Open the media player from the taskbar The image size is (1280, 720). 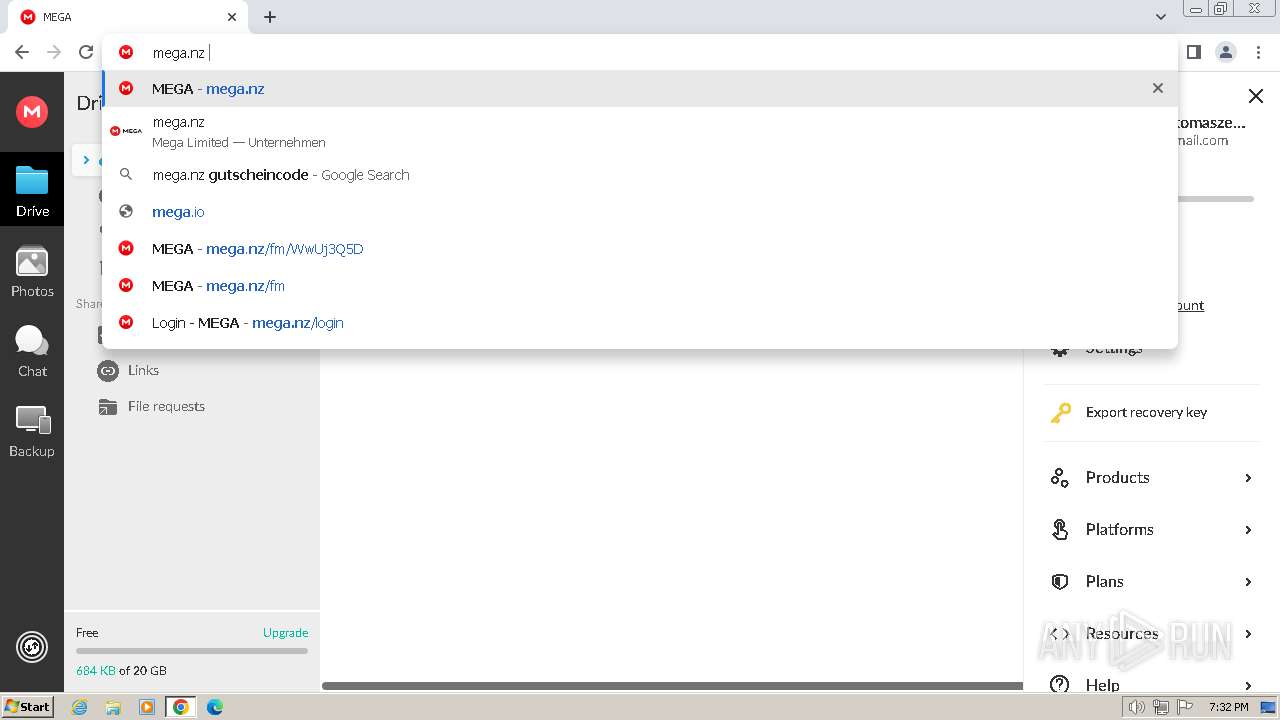point(147,707)
